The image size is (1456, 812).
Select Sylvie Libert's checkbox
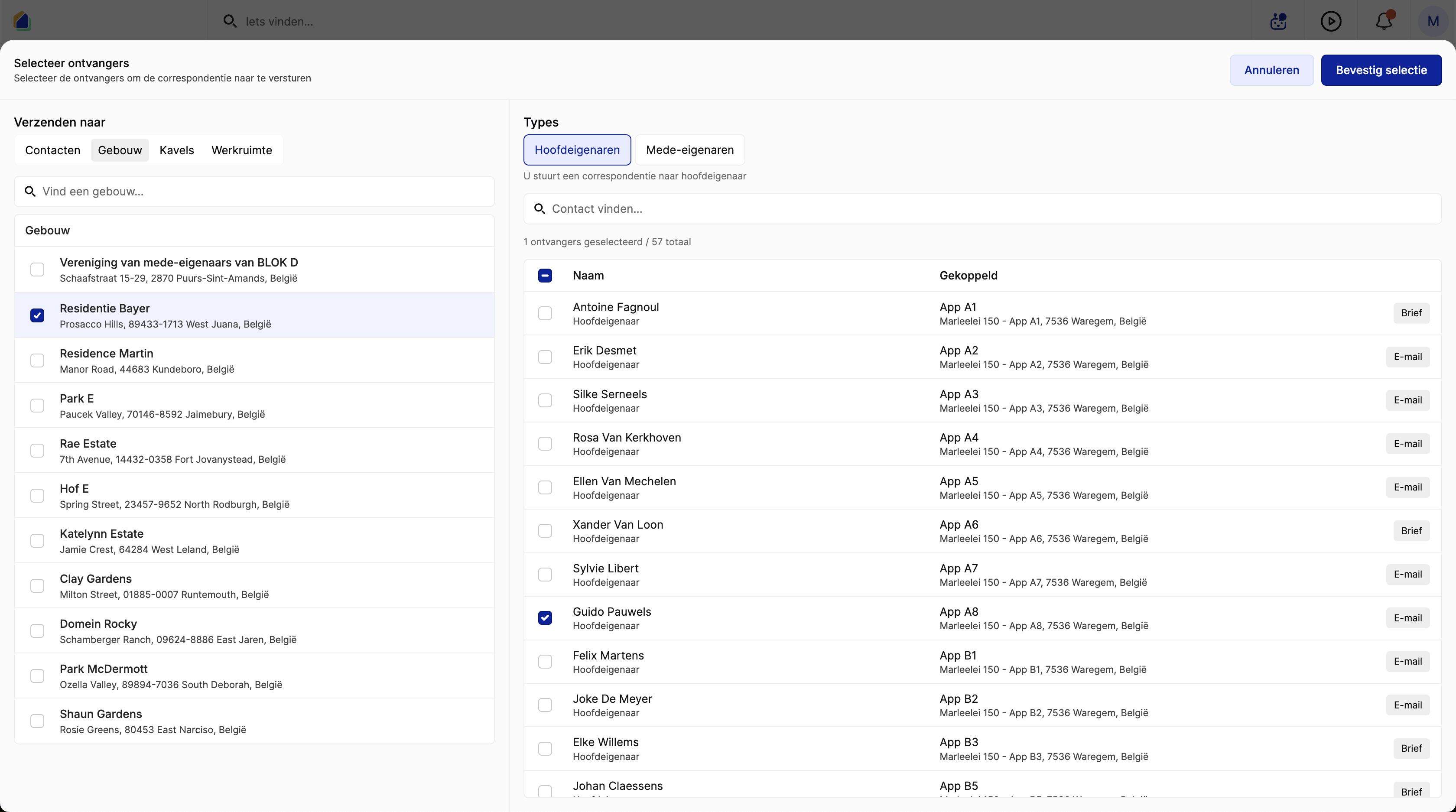(545, 575)
